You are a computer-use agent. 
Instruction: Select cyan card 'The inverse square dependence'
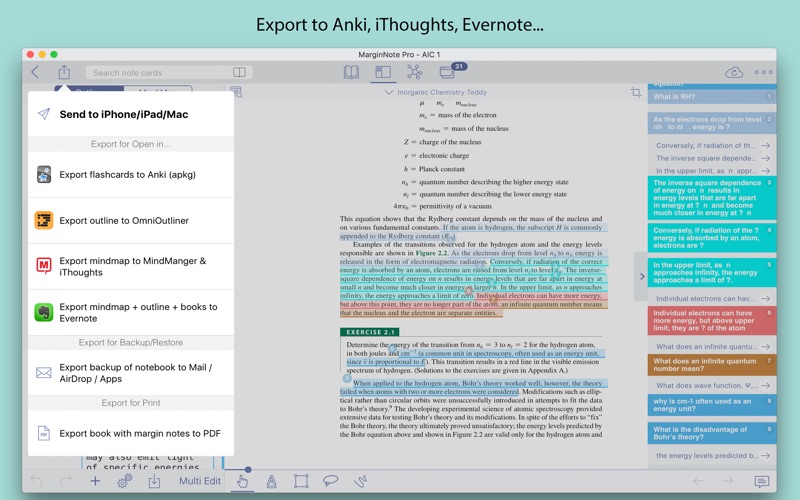point(712,198)
